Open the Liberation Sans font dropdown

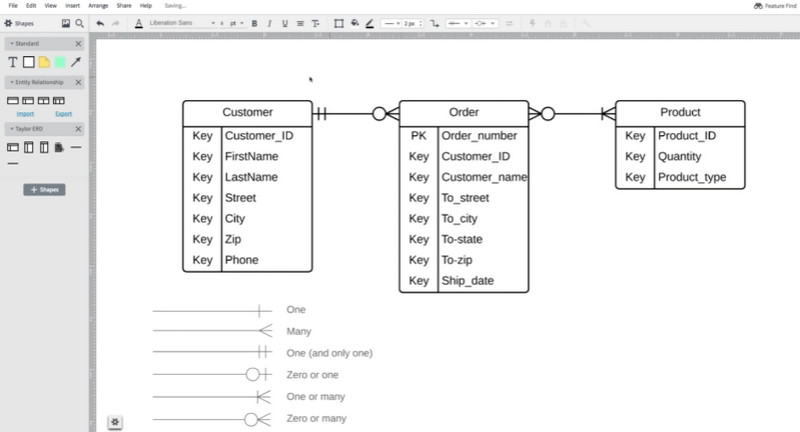[x=182, y=23]
